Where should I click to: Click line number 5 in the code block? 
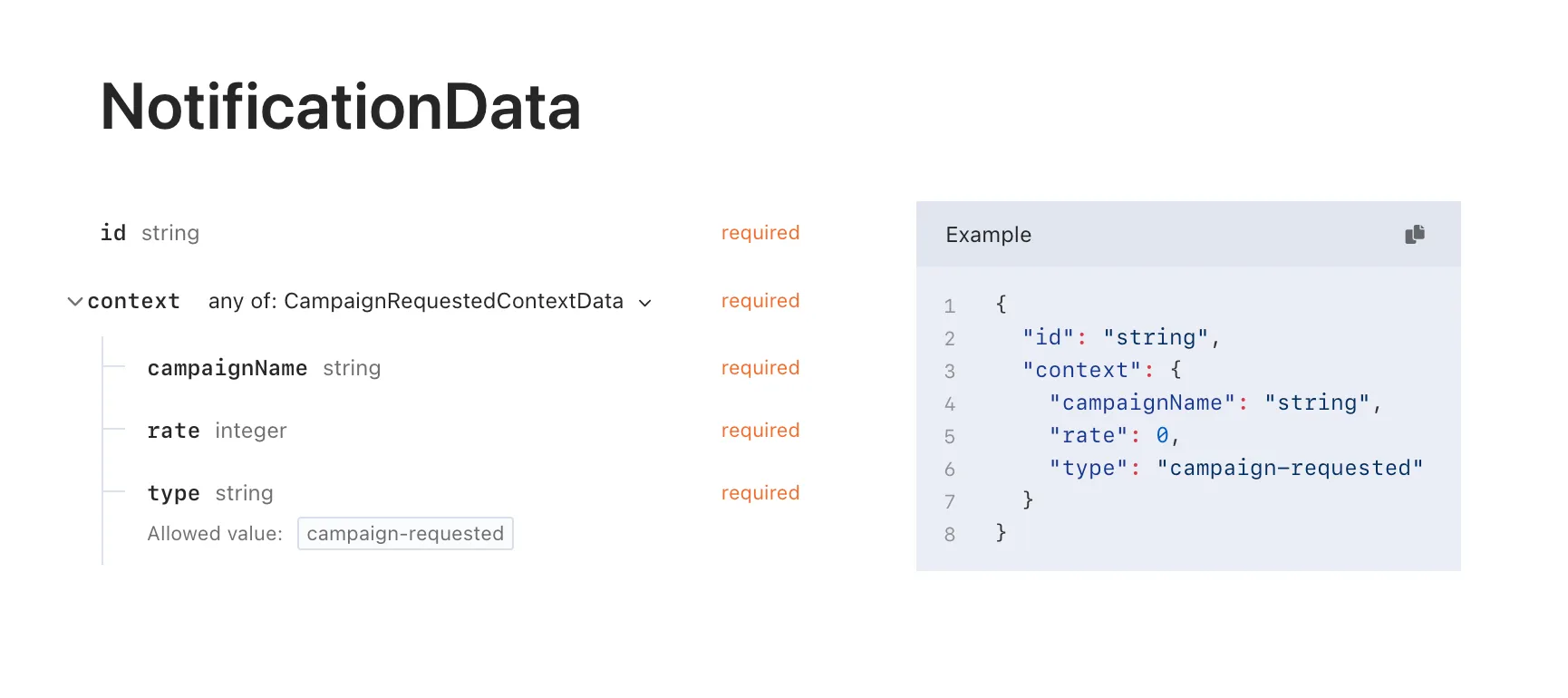[949, 436]
